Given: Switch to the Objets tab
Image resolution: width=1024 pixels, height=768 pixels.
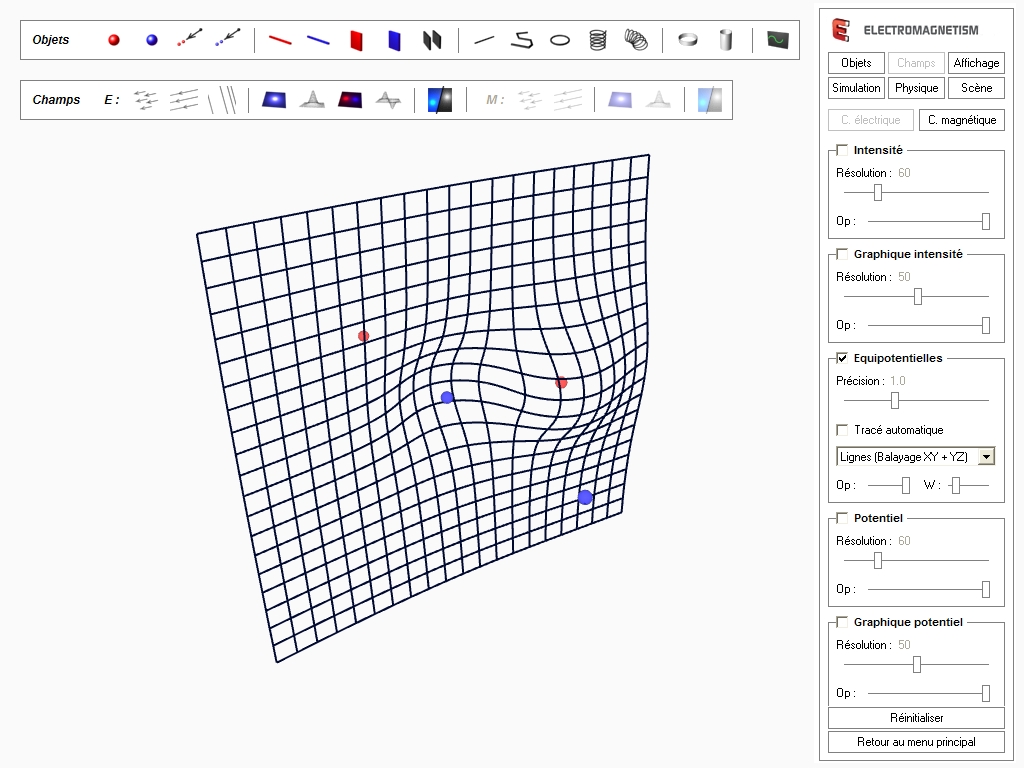Looking at the screenshot, I should (x=856, y=63).
